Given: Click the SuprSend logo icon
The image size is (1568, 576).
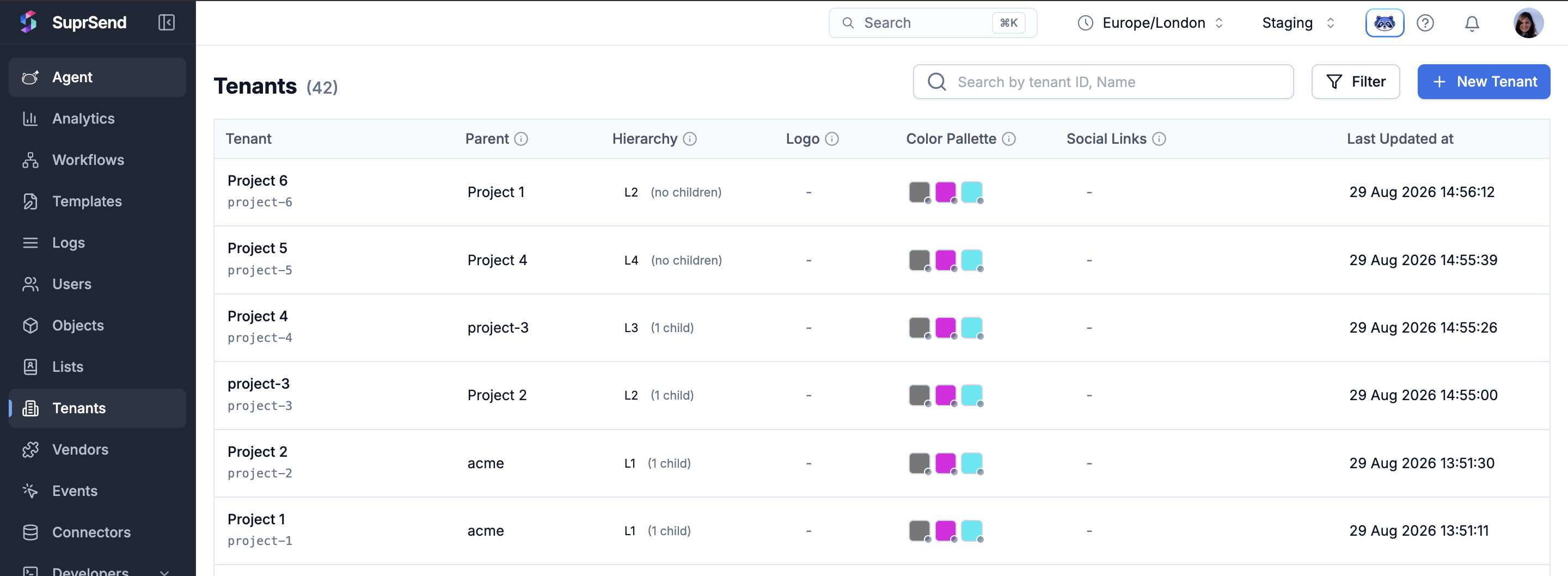Looking at the screenshot, I should (x=29, y=22).
